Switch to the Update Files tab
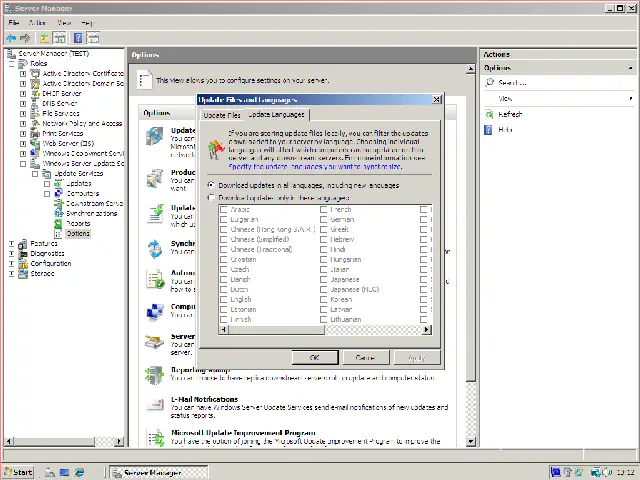Screen dimensions: 640x480 pos(222,116)
